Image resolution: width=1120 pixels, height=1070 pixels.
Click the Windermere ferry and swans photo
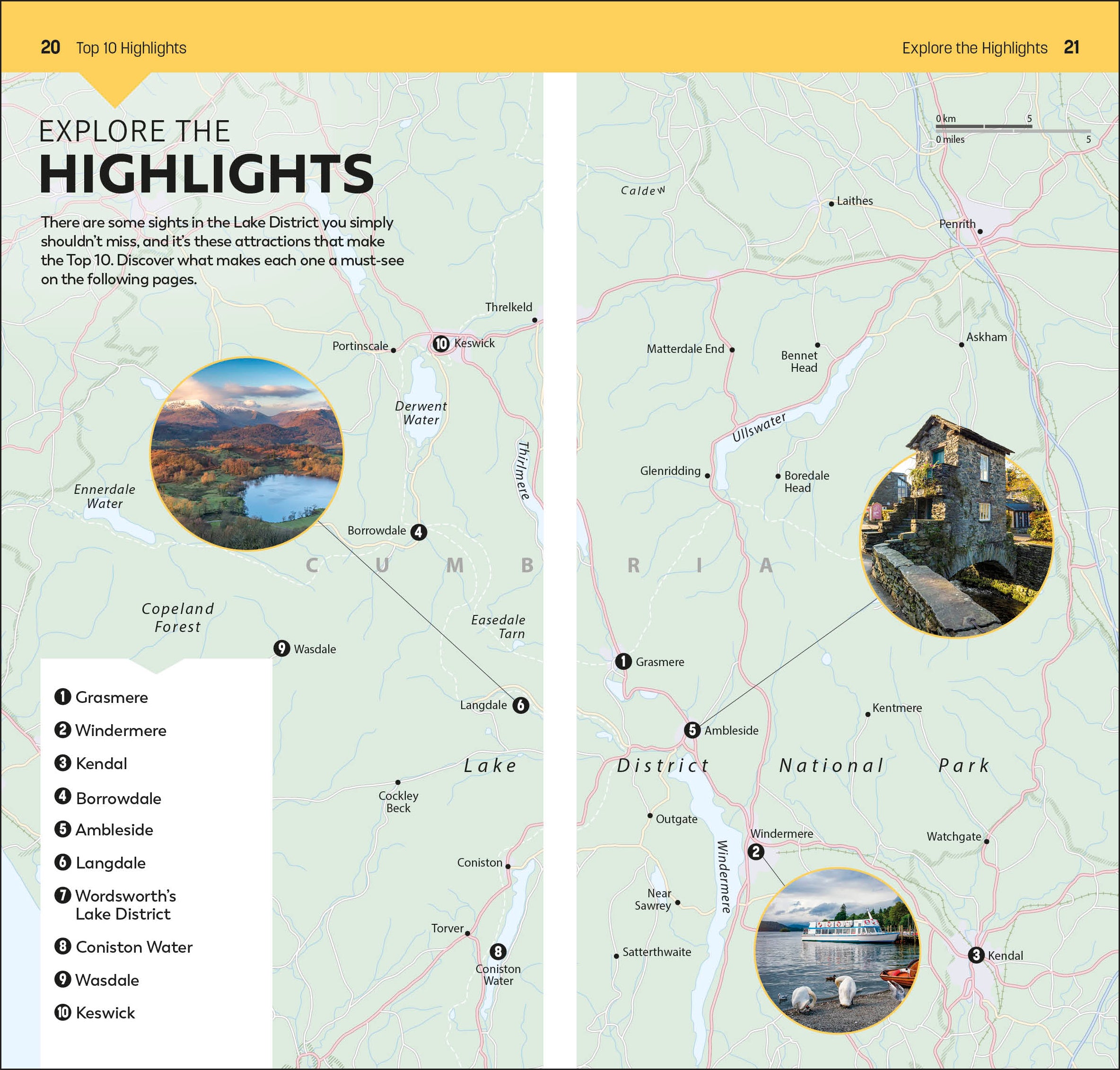point(837,950)
